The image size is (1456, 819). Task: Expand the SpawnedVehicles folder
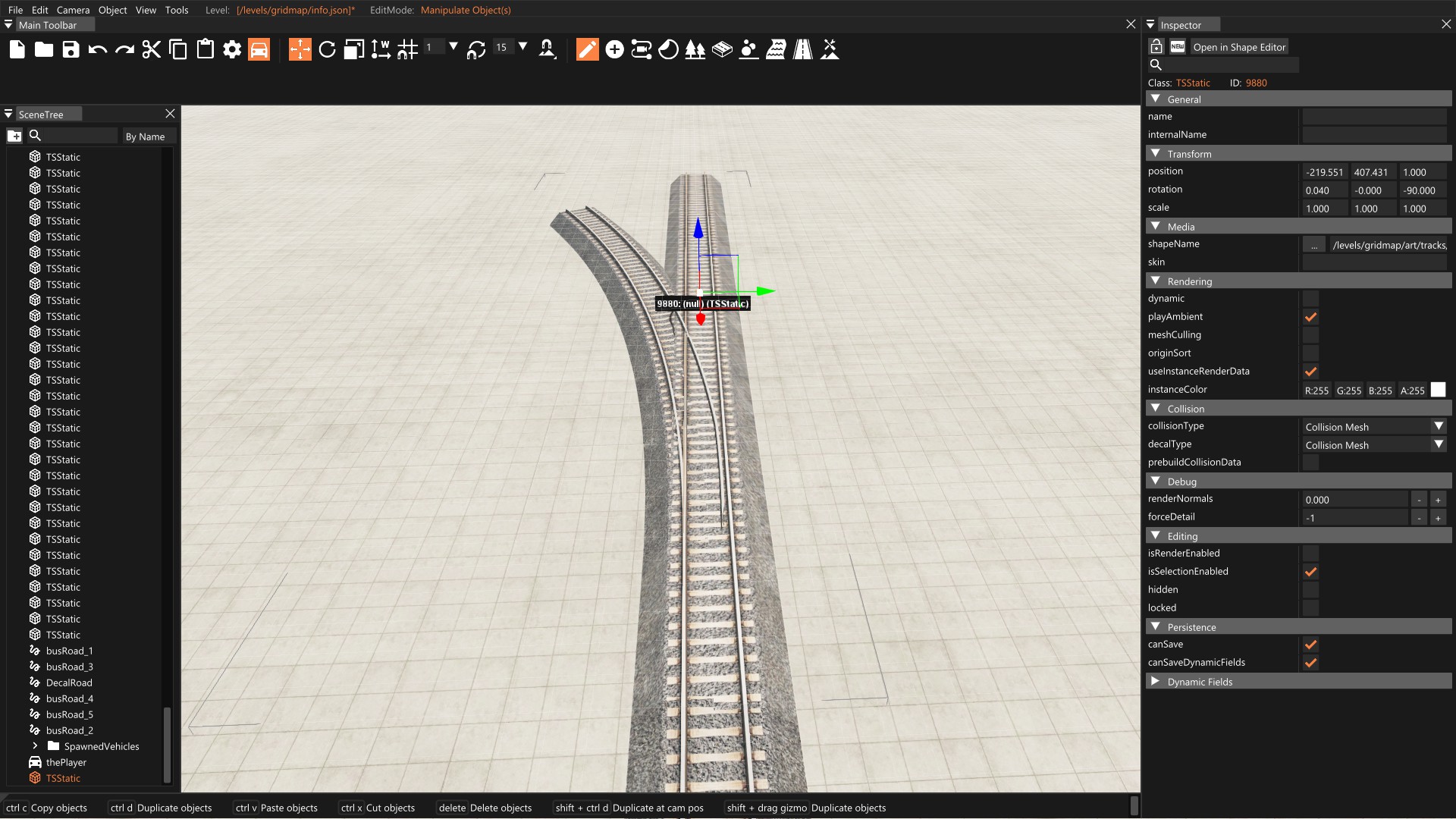35,746
